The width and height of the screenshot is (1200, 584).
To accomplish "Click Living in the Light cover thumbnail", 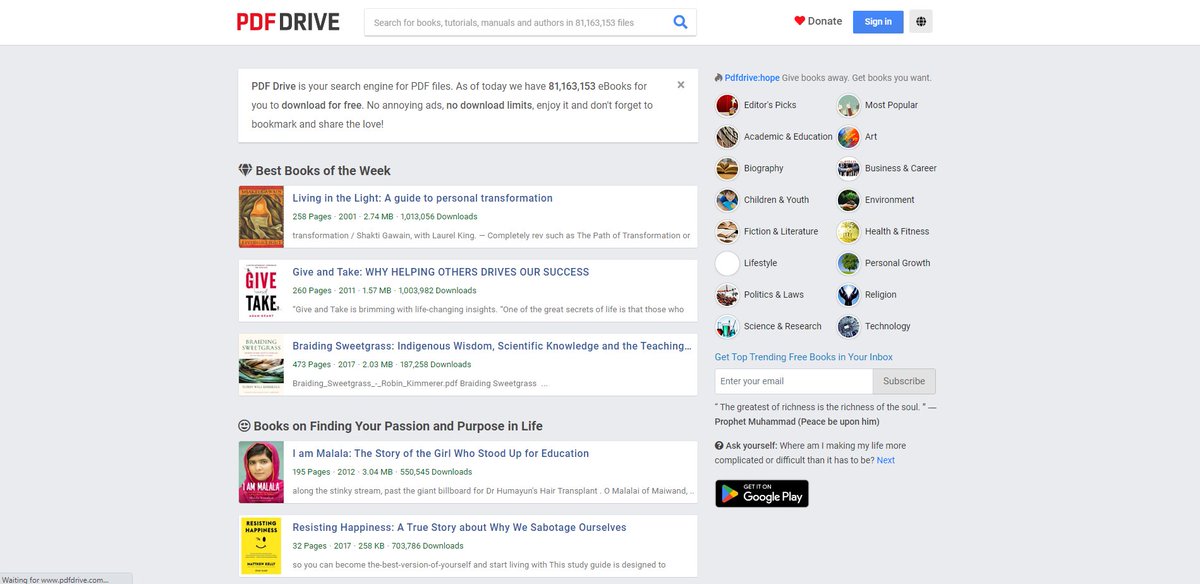I will [x=261, y=217].
